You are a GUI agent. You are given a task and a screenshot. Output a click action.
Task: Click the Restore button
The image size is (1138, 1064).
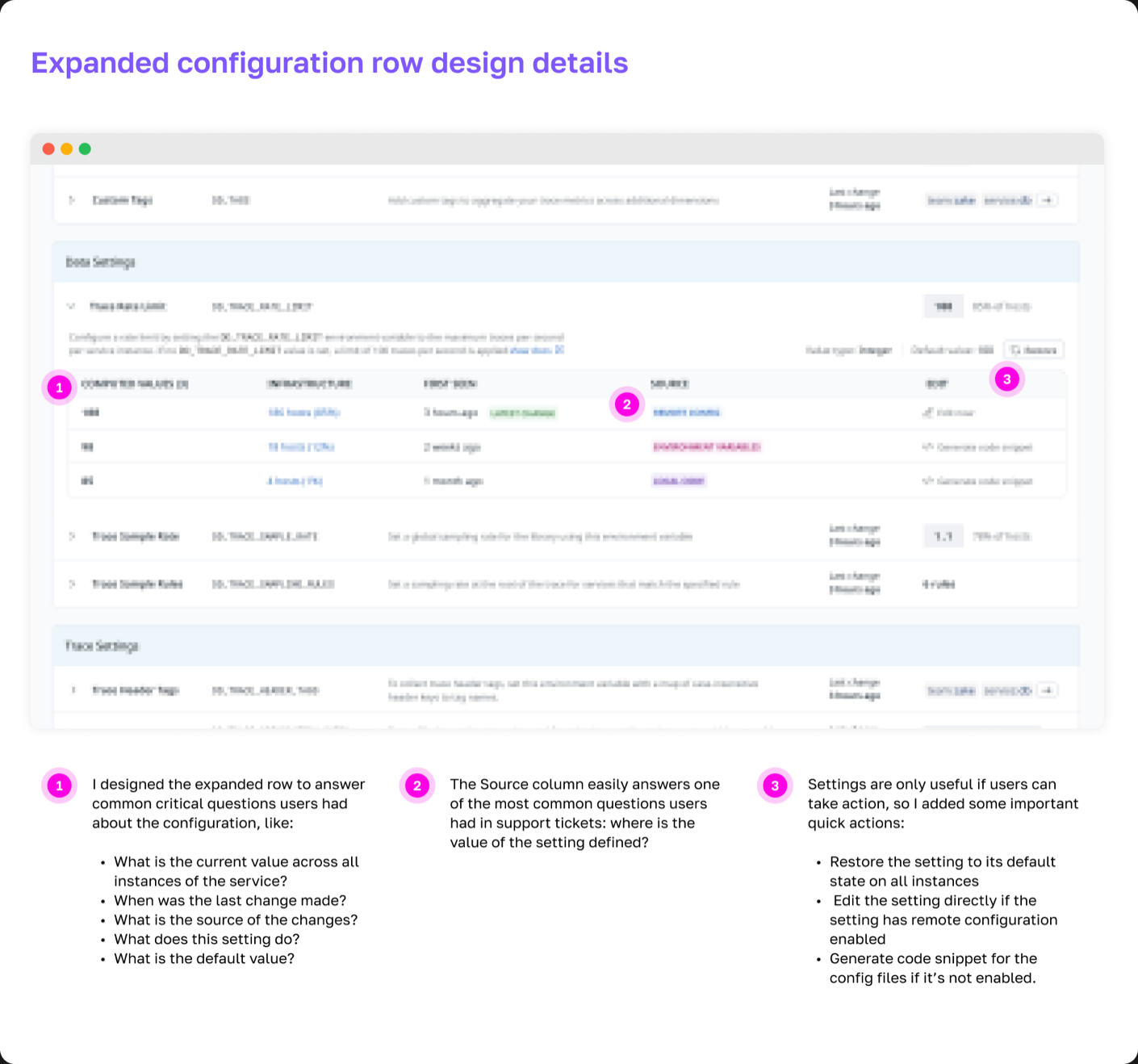pos(1034,350)
